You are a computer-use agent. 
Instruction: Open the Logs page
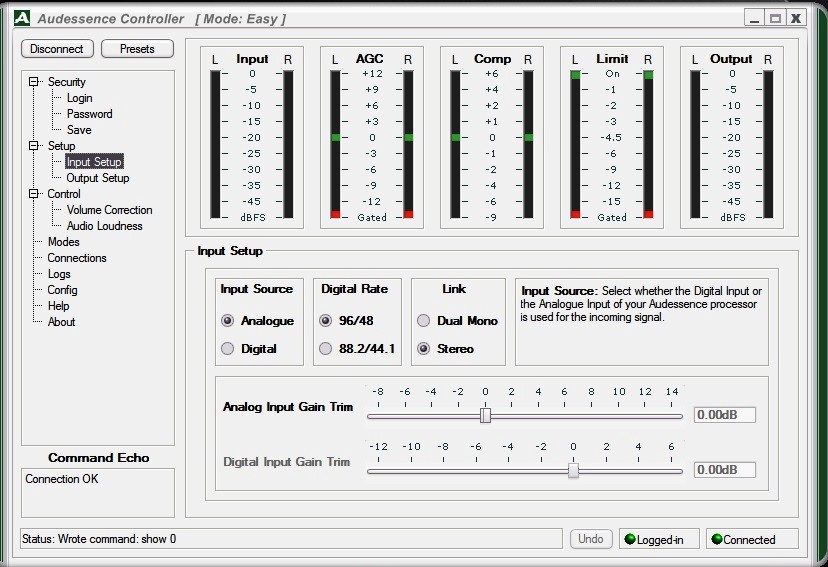[59, 274]
